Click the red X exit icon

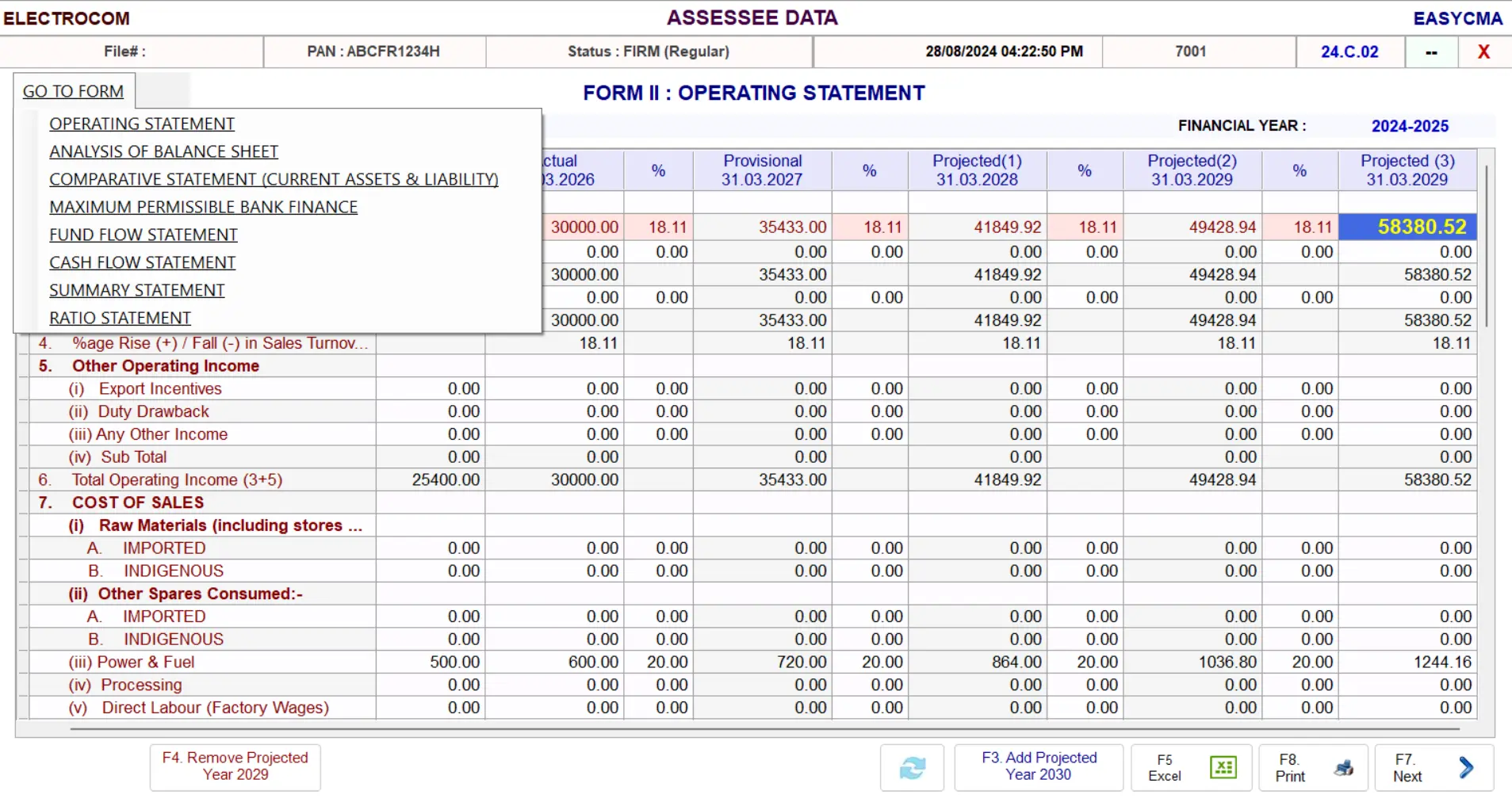pos(1483,52)
